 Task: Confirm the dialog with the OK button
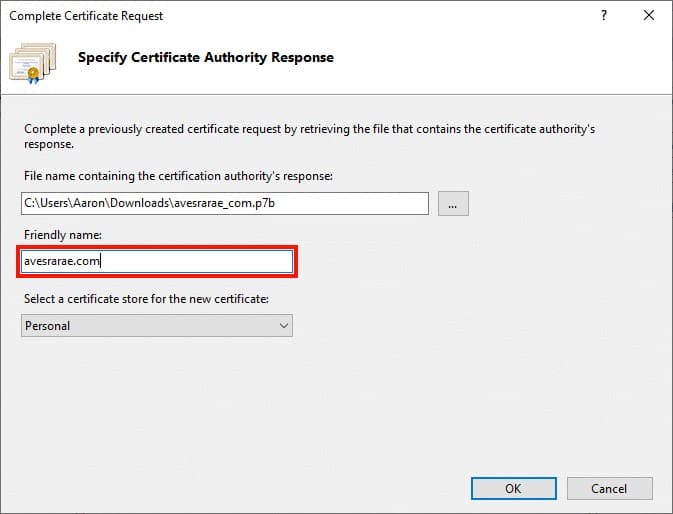point(513,488)
